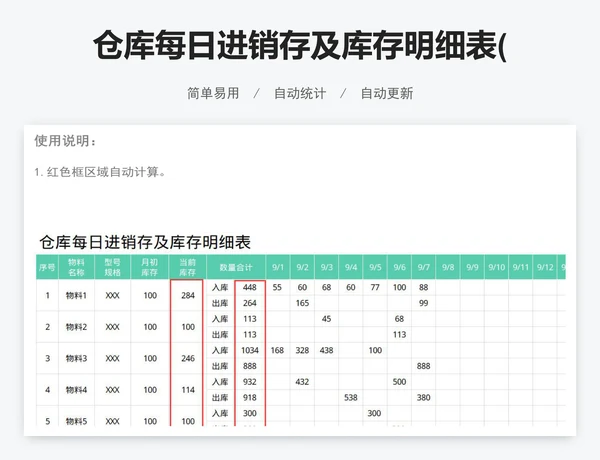Click the 入库 total 448 for 物料1
Image resolution: width=600 pixels, height=460 pixels.
(x=249, y=287)
